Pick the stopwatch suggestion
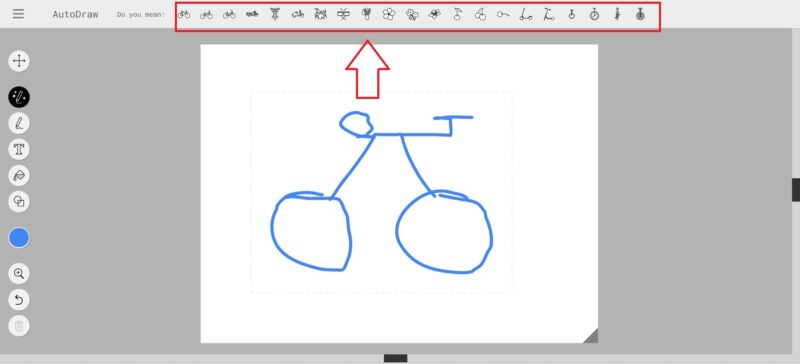The image size is (800, 364). [x=594, y=15]
